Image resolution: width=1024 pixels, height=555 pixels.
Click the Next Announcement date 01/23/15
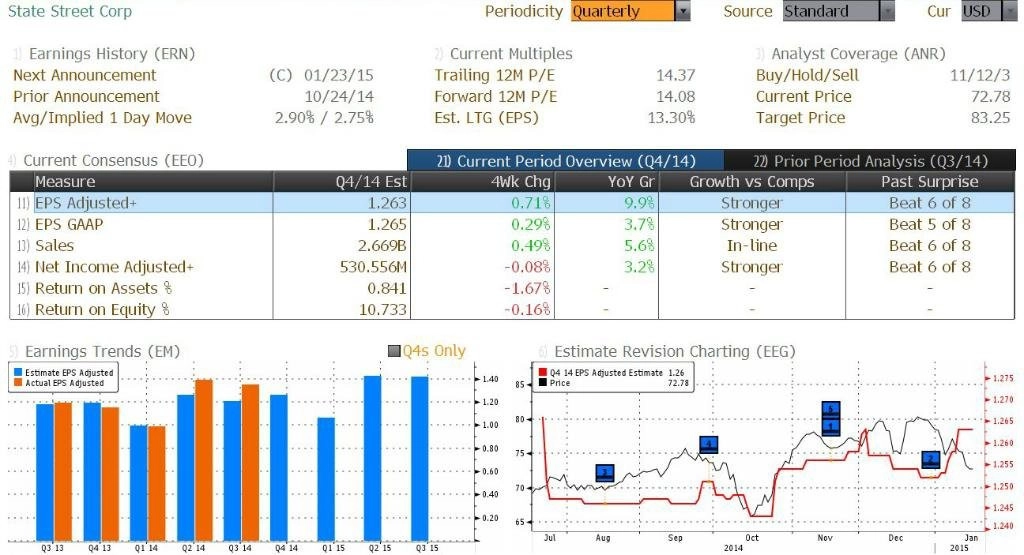click(x=339, y=75)
